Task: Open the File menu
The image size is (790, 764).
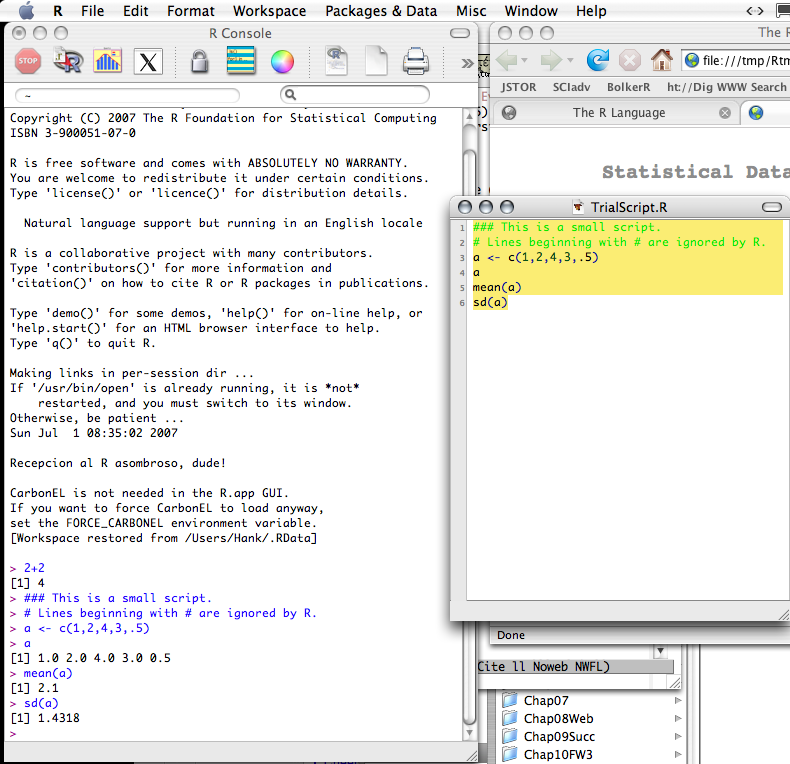Action: (x=93, y=11)
